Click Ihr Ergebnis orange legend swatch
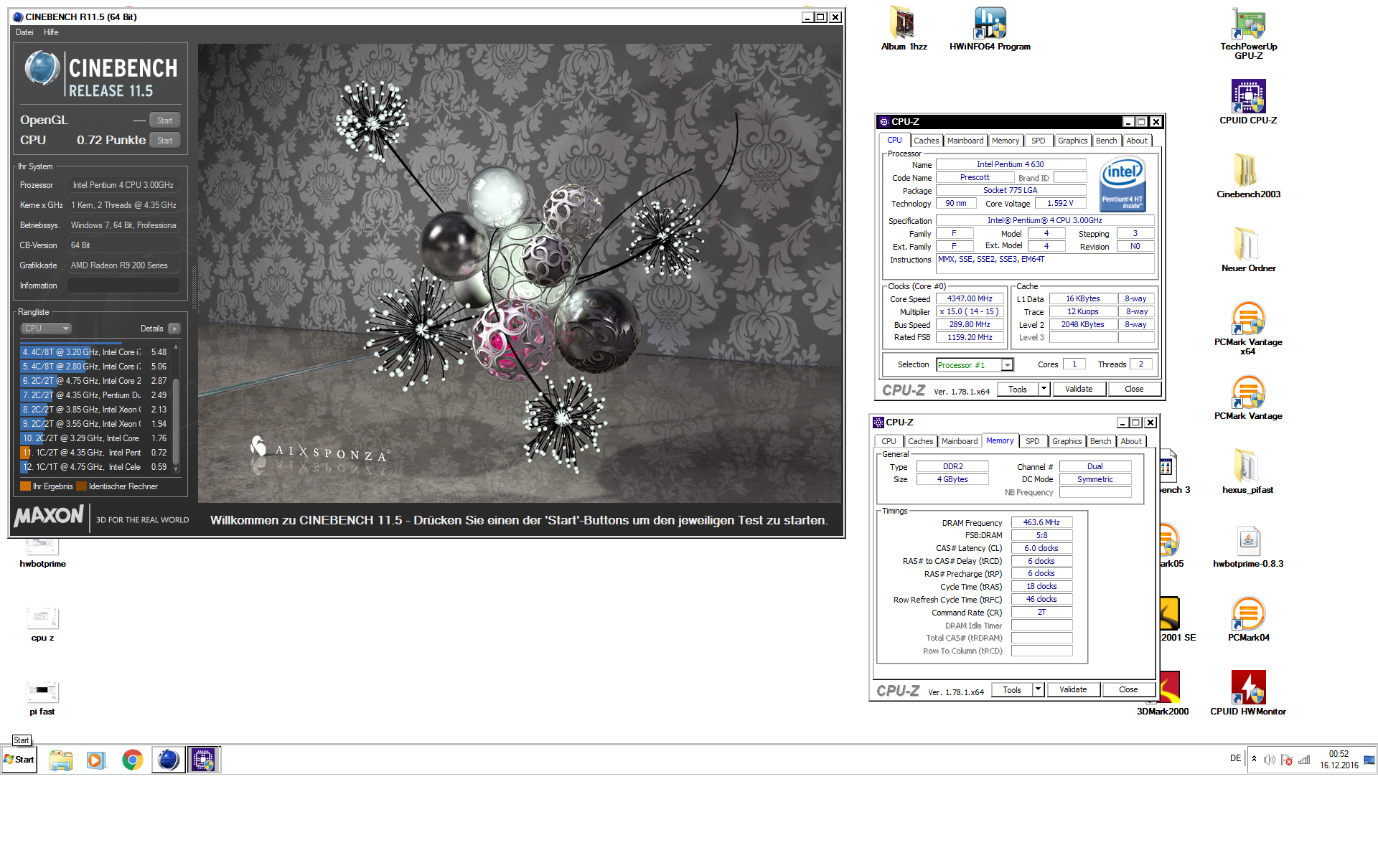 point(25,486)
